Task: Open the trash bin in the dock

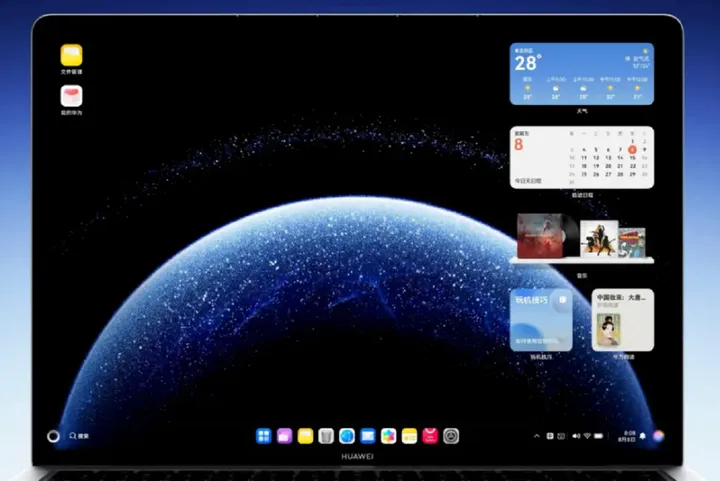Action: click(326, 436)
